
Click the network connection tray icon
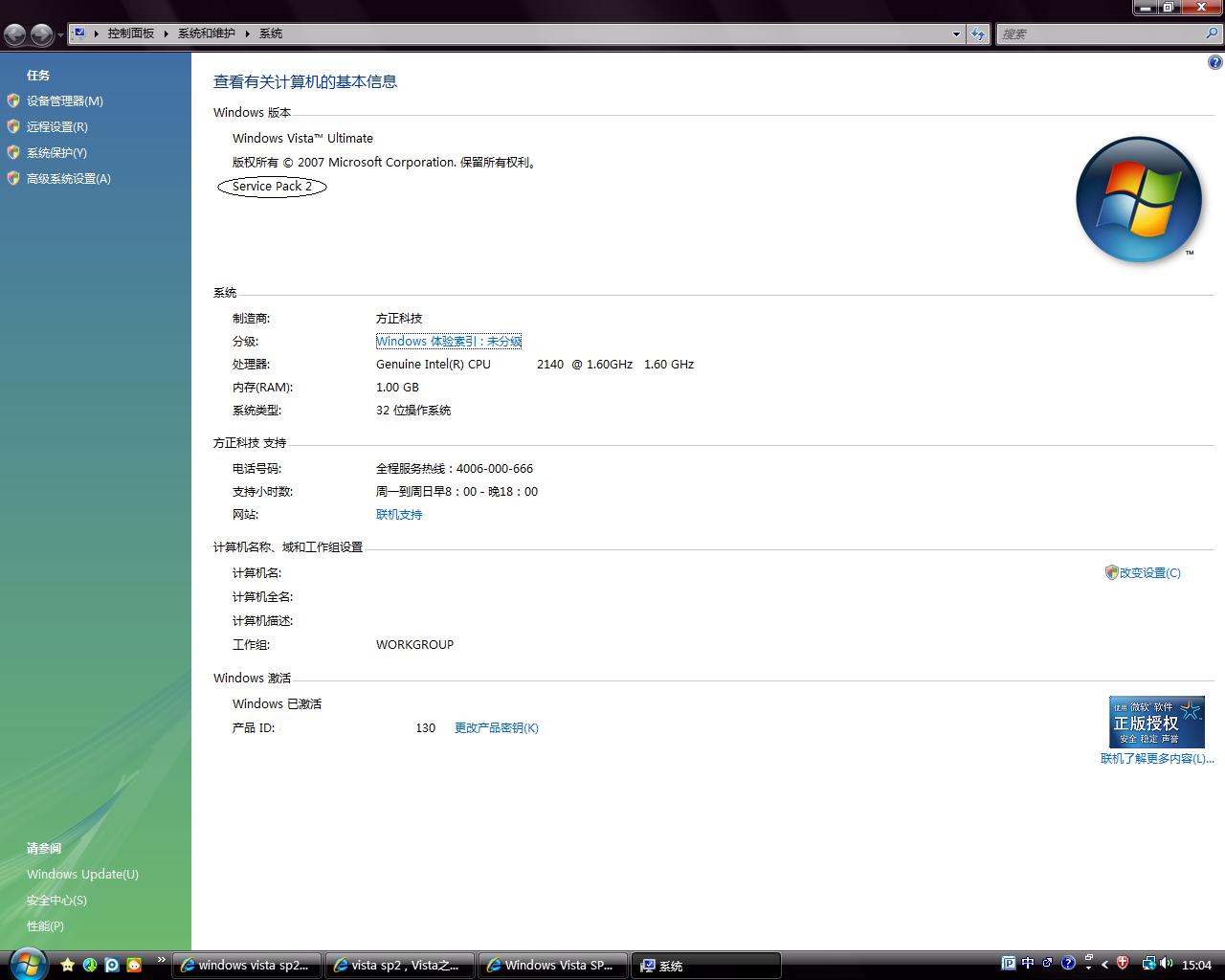pos(1148,964)
